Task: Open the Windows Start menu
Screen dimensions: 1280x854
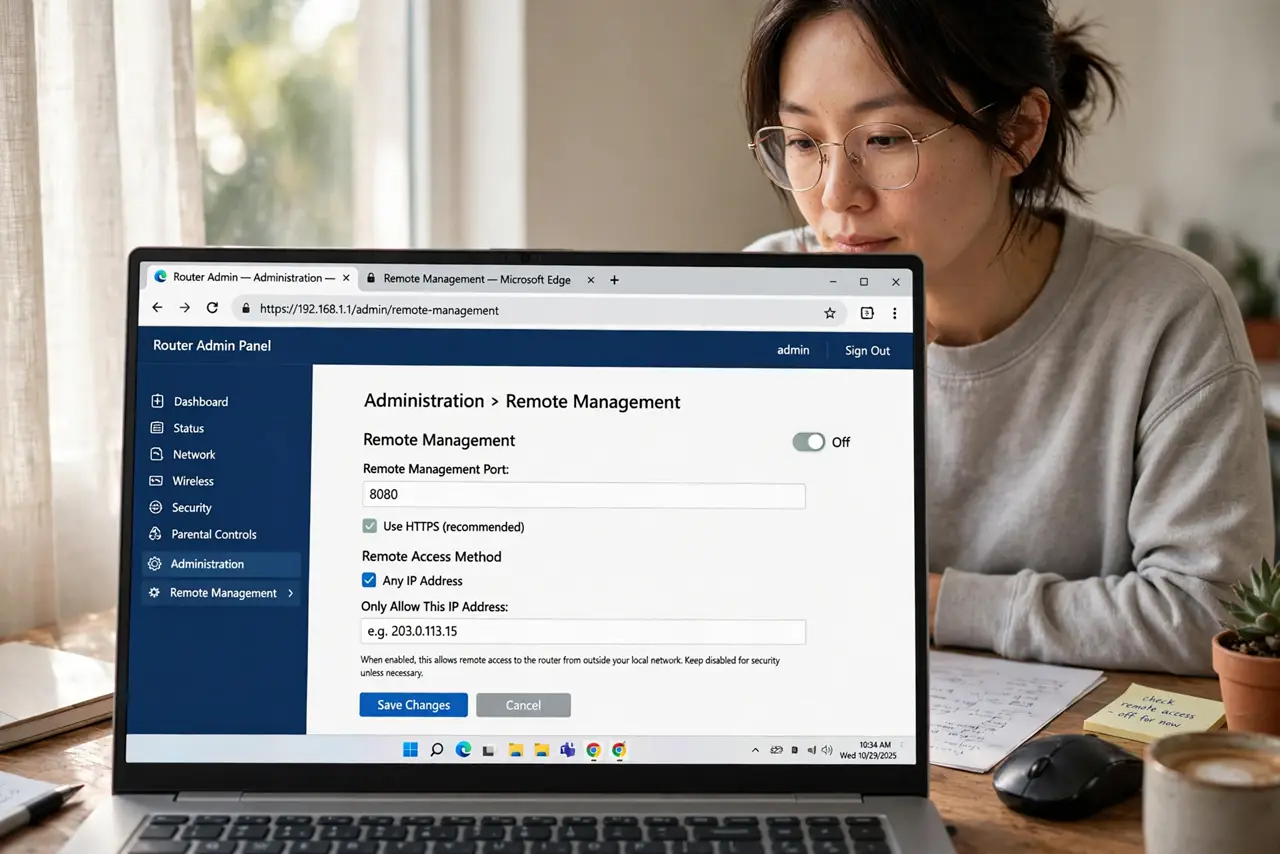Action: (x=410, y=749)
